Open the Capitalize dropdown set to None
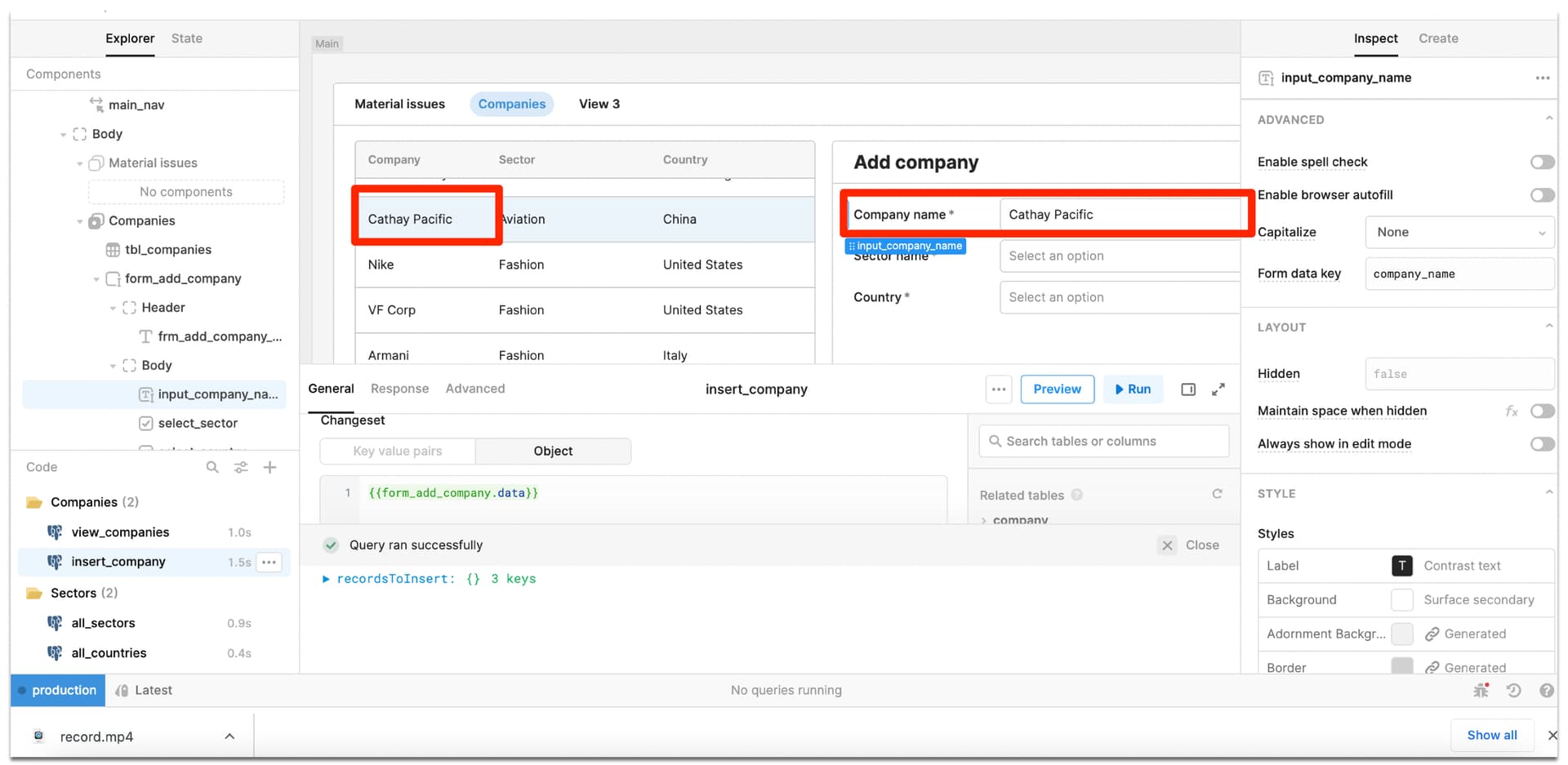 pos(1459,232)
